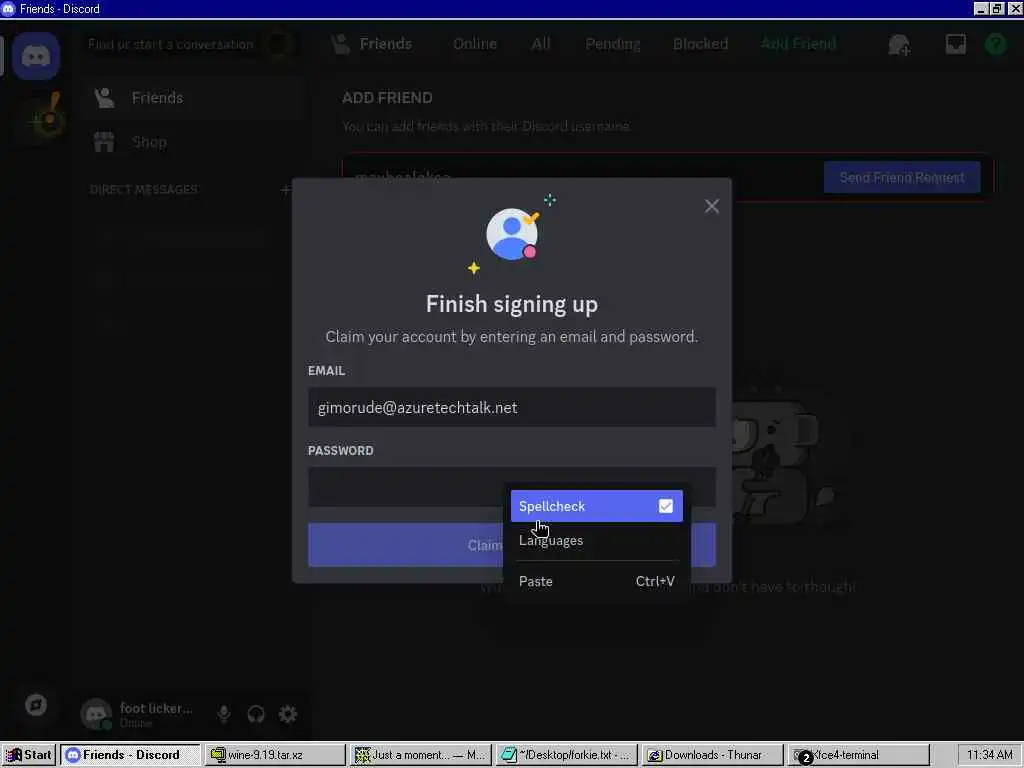
Task: Open the Add Friend tab
Action: (x=798, y=44)
